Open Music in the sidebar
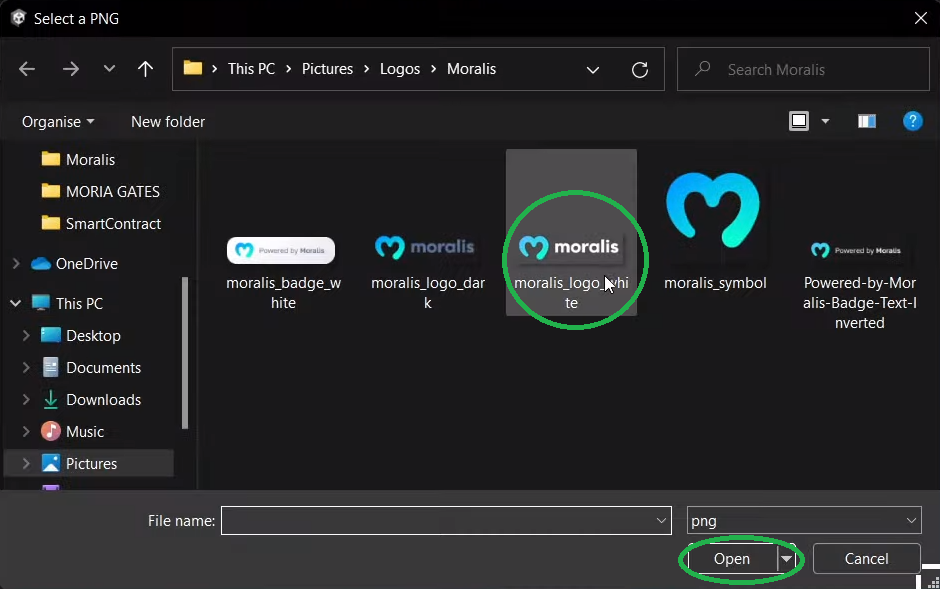The image size is (940, 589). coord(72,431)
